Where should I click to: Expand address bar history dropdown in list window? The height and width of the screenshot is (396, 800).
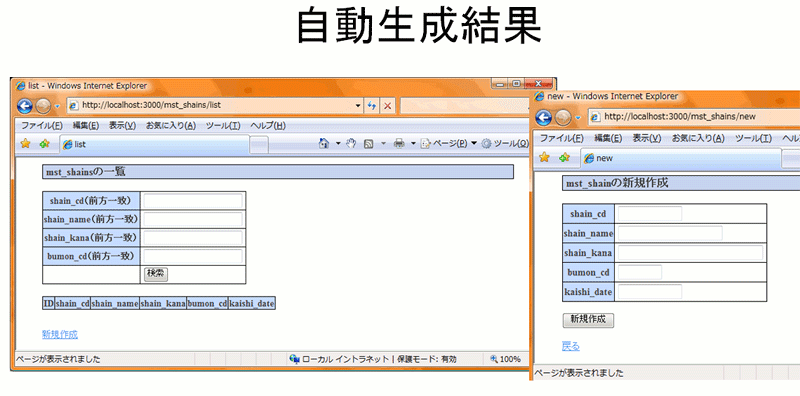click(358, 106)
